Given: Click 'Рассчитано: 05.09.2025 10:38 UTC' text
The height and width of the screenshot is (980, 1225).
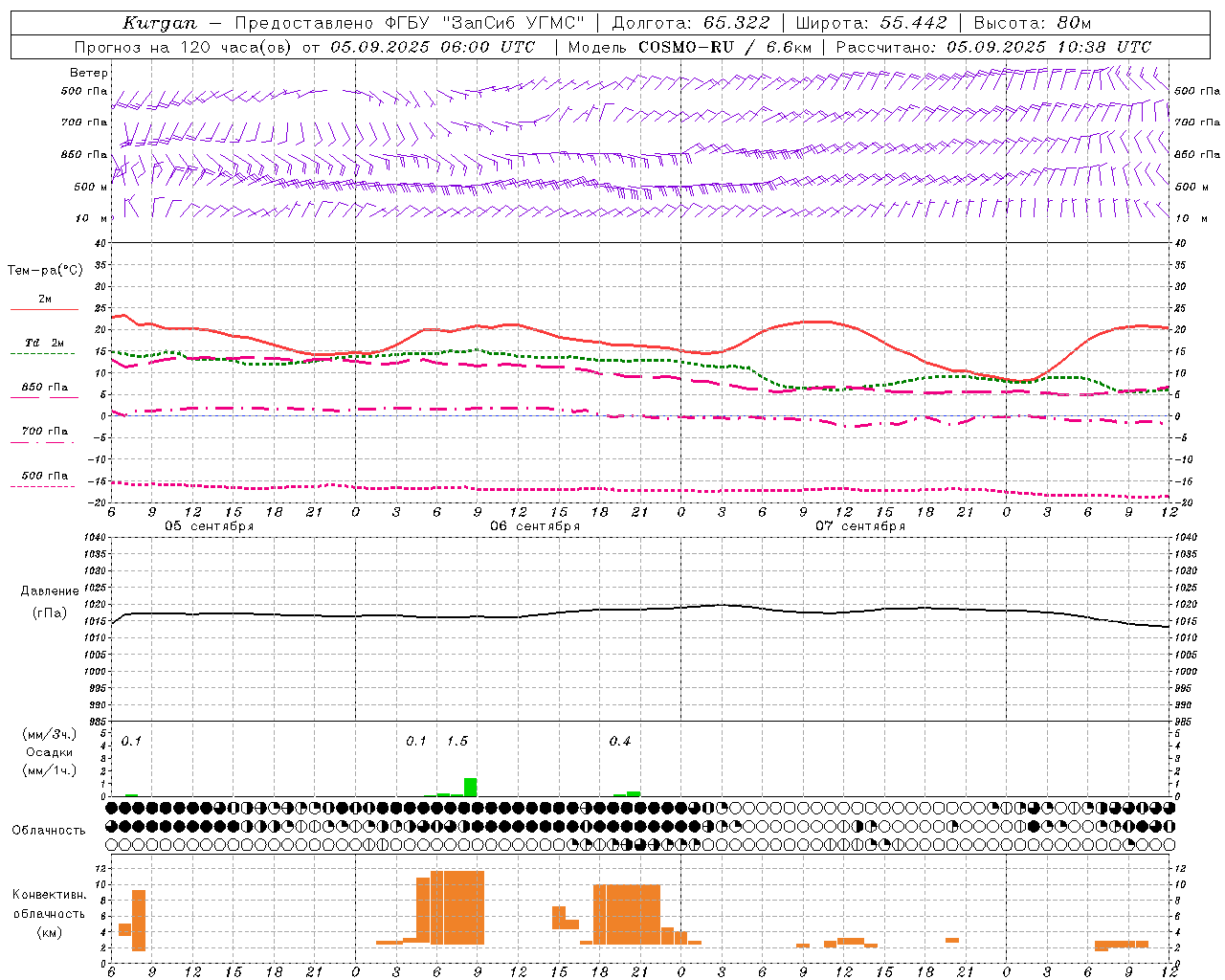Looking at the screenshot, I should click(993, 47).
